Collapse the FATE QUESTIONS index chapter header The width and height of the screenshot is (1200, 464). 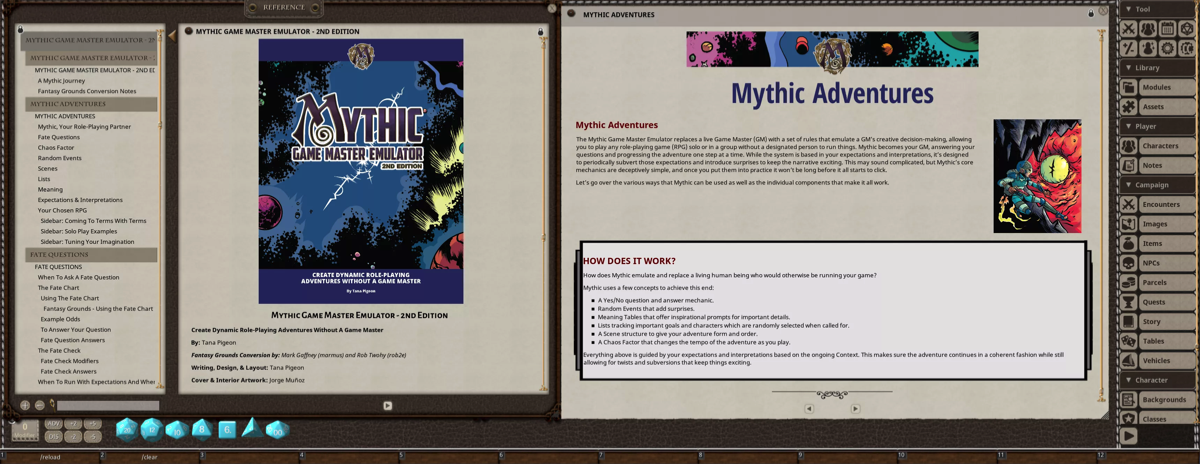(92, 255)
